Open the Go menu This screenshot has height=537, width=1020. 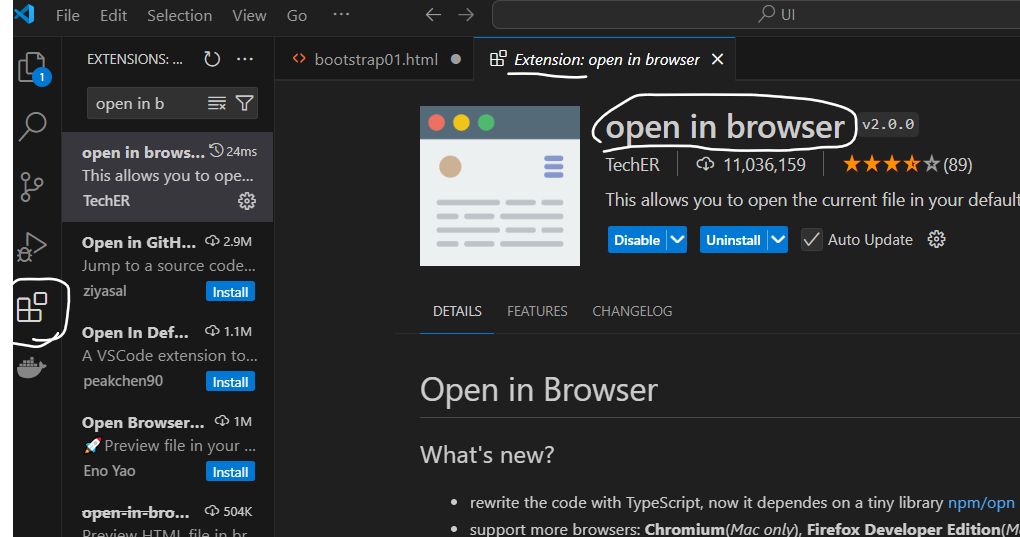(x=297, y=15)
